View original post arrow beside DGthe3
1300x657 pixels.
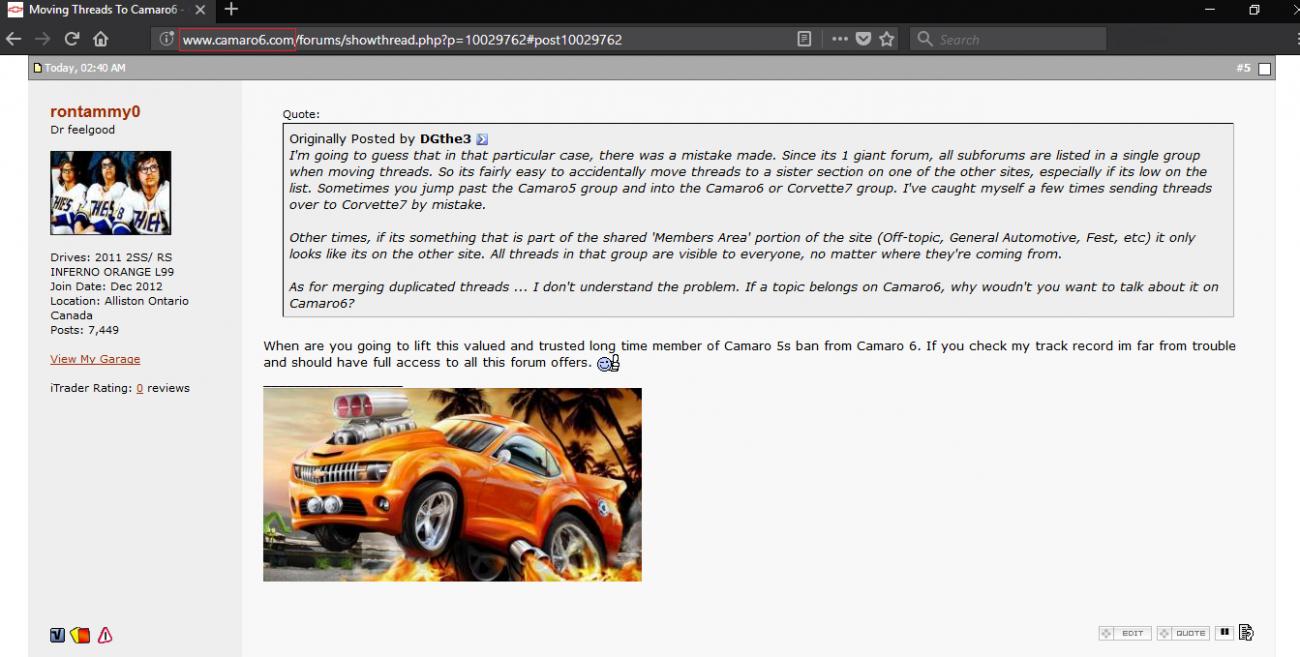click(x=482, y=140)
